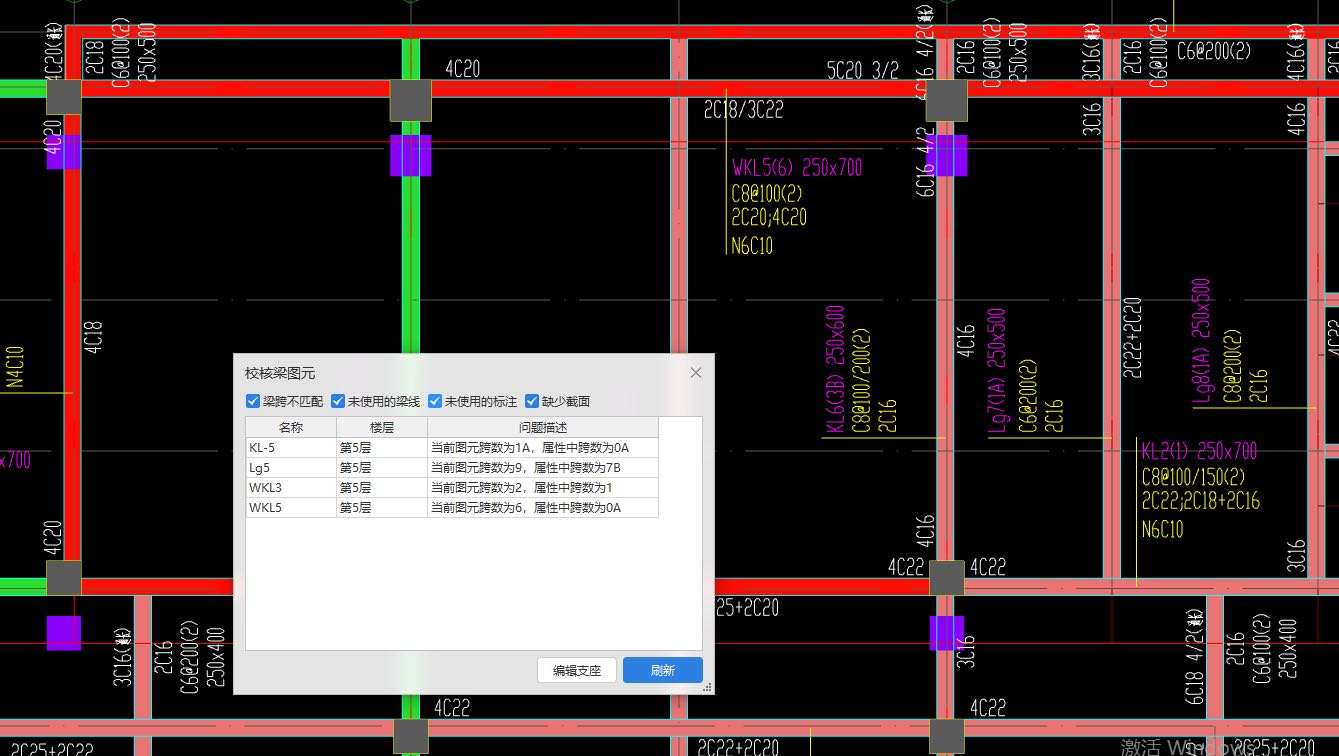
Task: Select the WKL5(6) 250x700 beam label
Action: click(797, 168)
